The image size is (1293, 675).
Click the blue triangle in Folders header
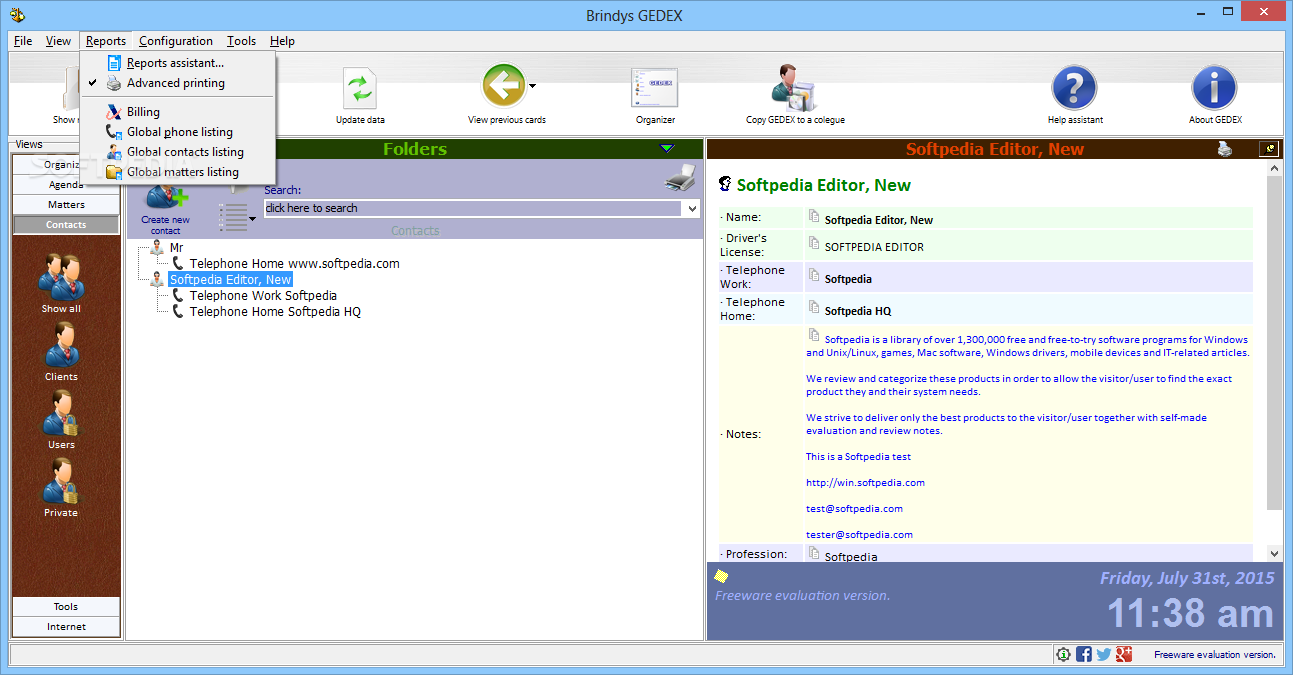tap(667, 149)
